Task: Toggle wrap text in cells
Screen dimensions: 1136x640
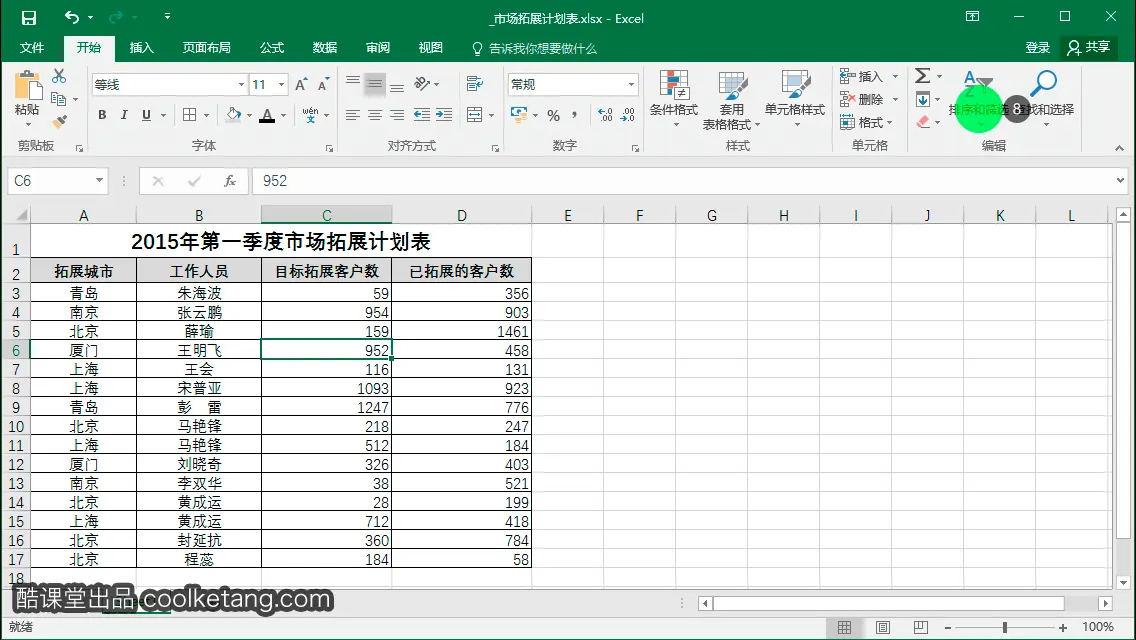Action: click(x=475, y=84)
